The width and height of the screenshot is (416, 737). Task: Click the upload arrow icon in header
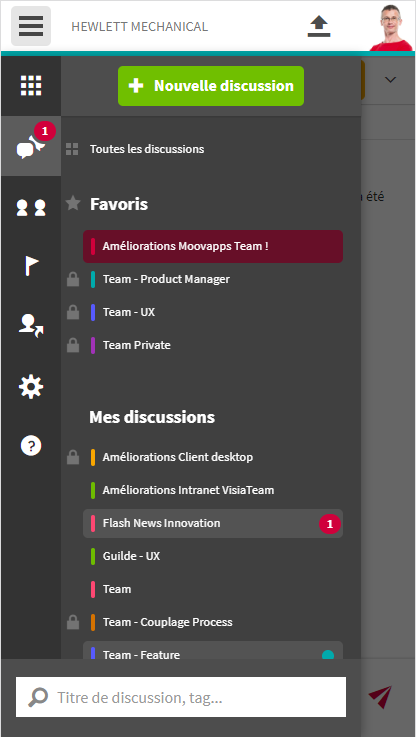(x=319, y=26)
